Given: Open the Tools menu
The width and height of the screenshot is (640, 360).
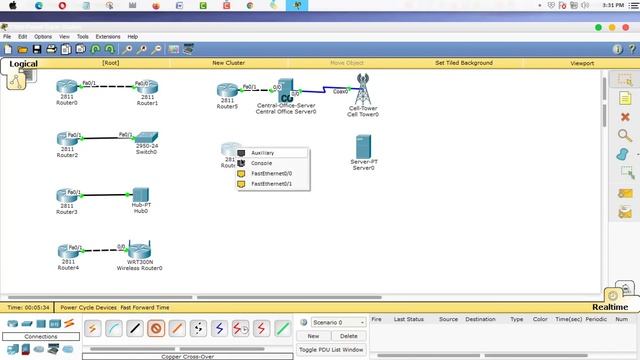Looking at the screenshot, I should coord(82,36).
